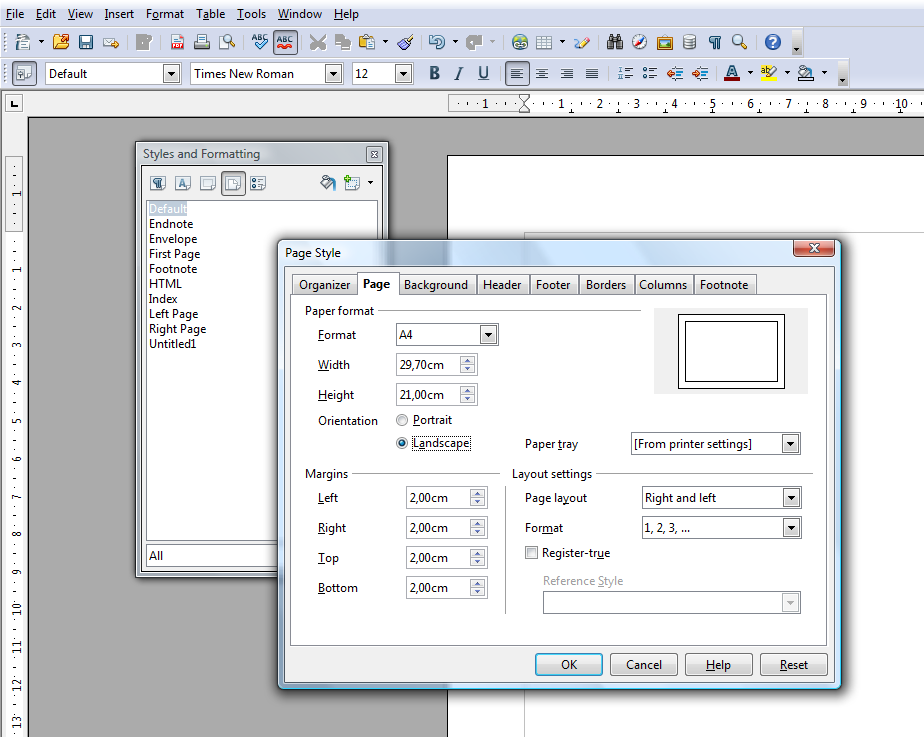Click the Italic formatting icon
The image size is (924, 737).
click(459, 73)
